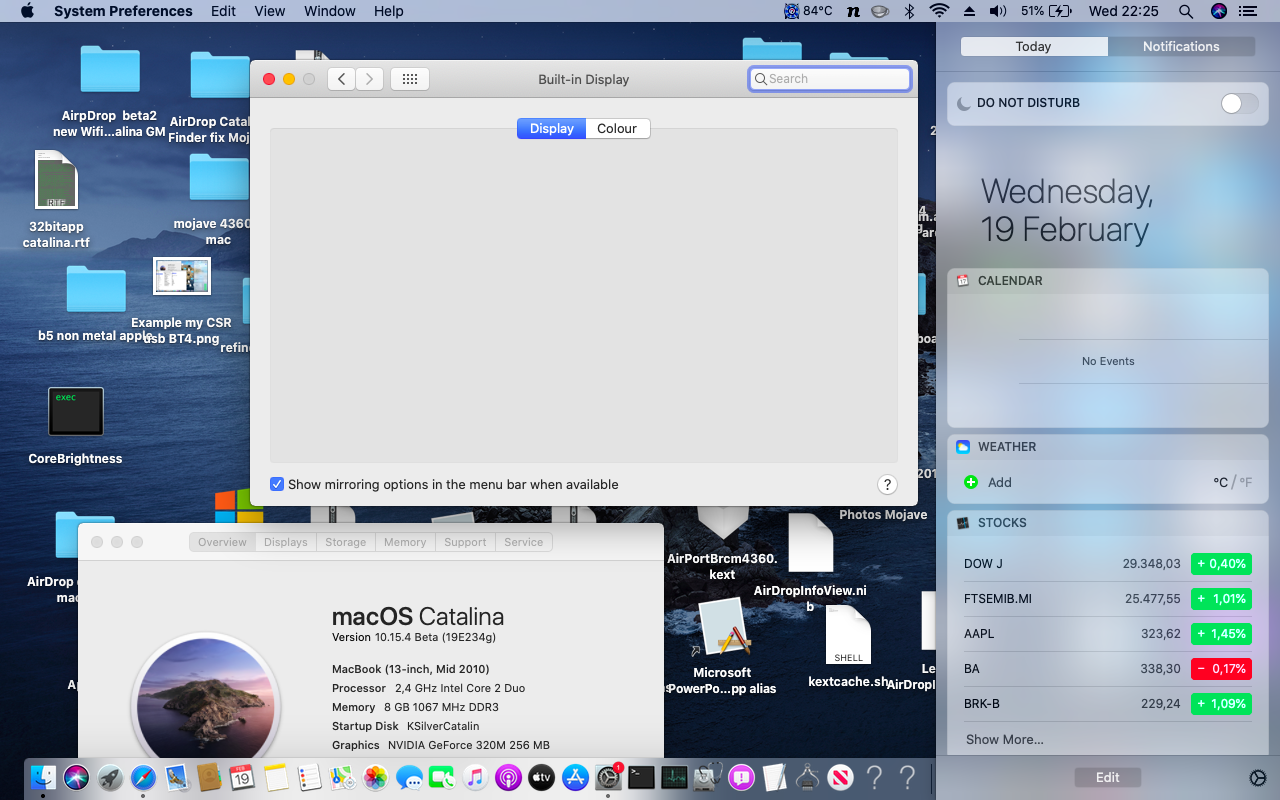Viewport: 1280px width, 800px height.
Task: Open Contacts in the Dock
Action: [209, 777]
